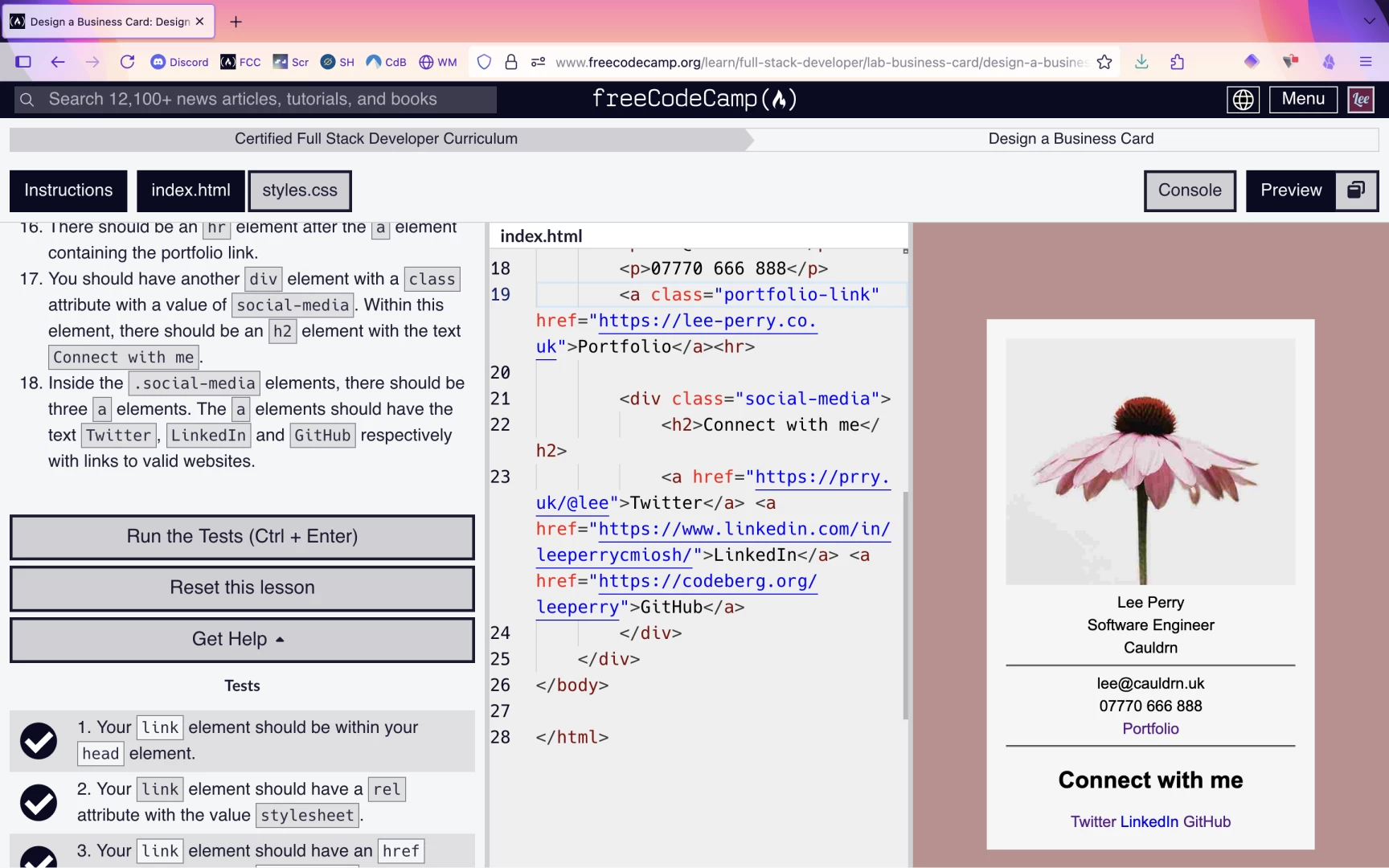Screen dimensions: 1389x868
Task: Open the Discord bookmark
Action: click(178, 62)
